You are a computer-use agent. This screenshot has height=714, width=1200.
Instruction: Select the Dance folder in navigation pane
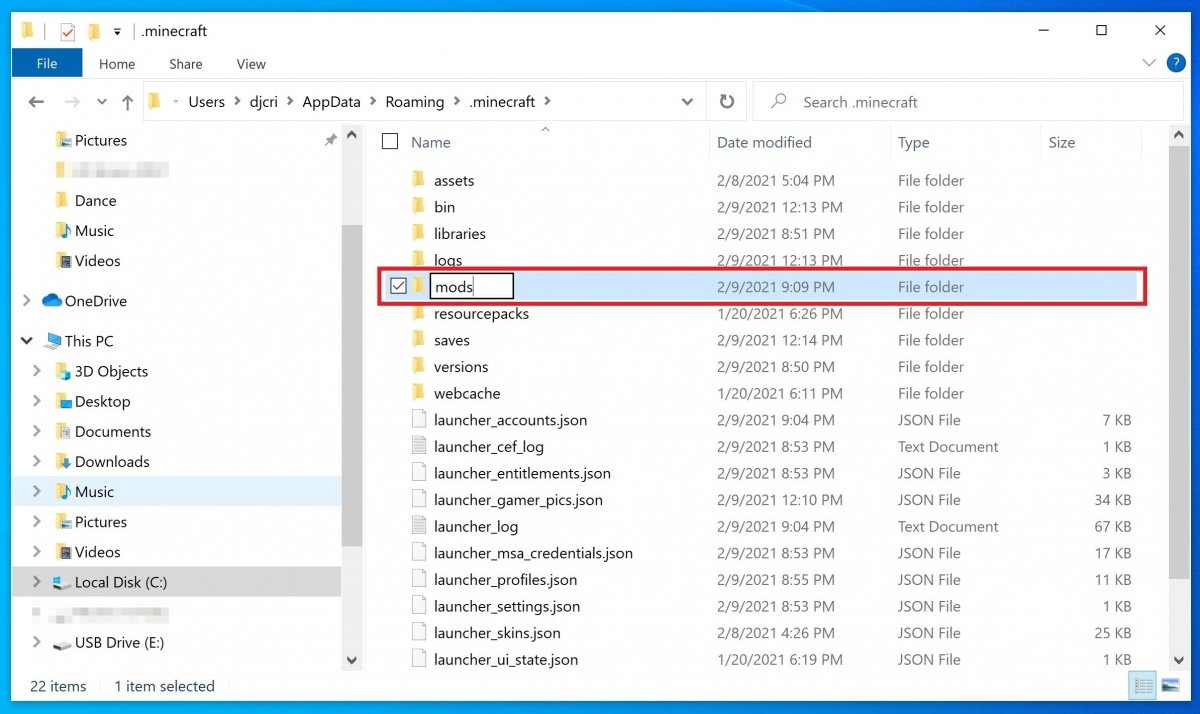click(96, 201)
